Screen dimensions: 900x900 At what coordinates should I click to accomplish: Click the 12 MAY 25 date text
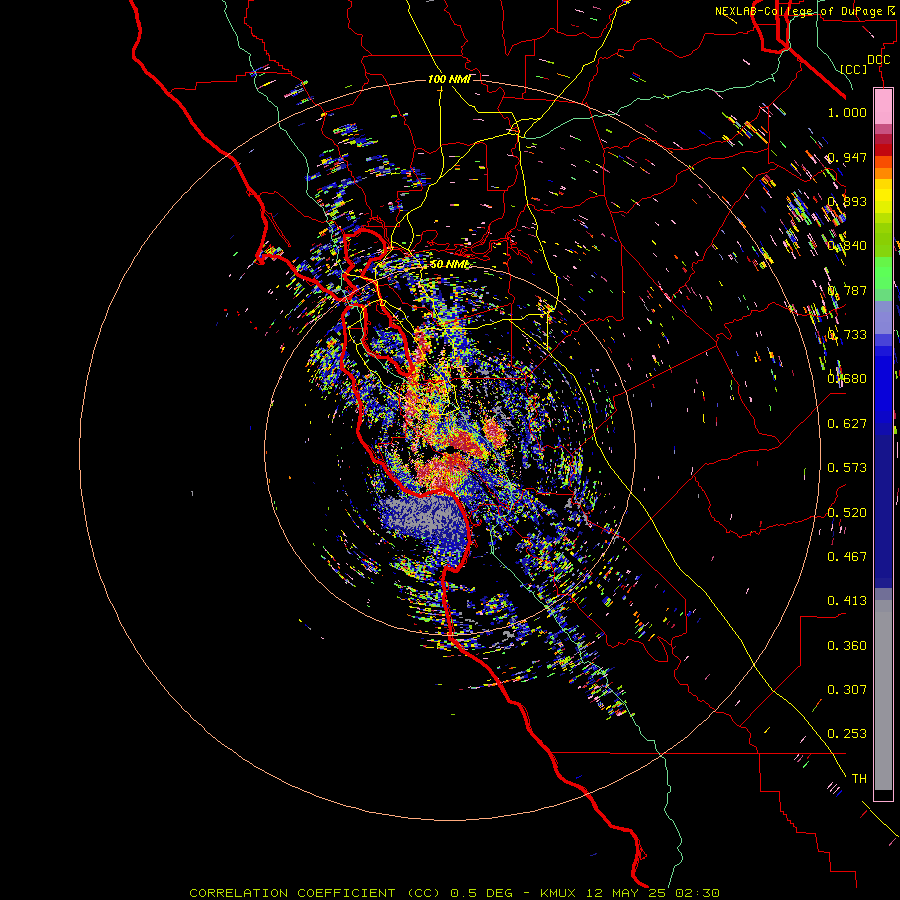(627, 893)
